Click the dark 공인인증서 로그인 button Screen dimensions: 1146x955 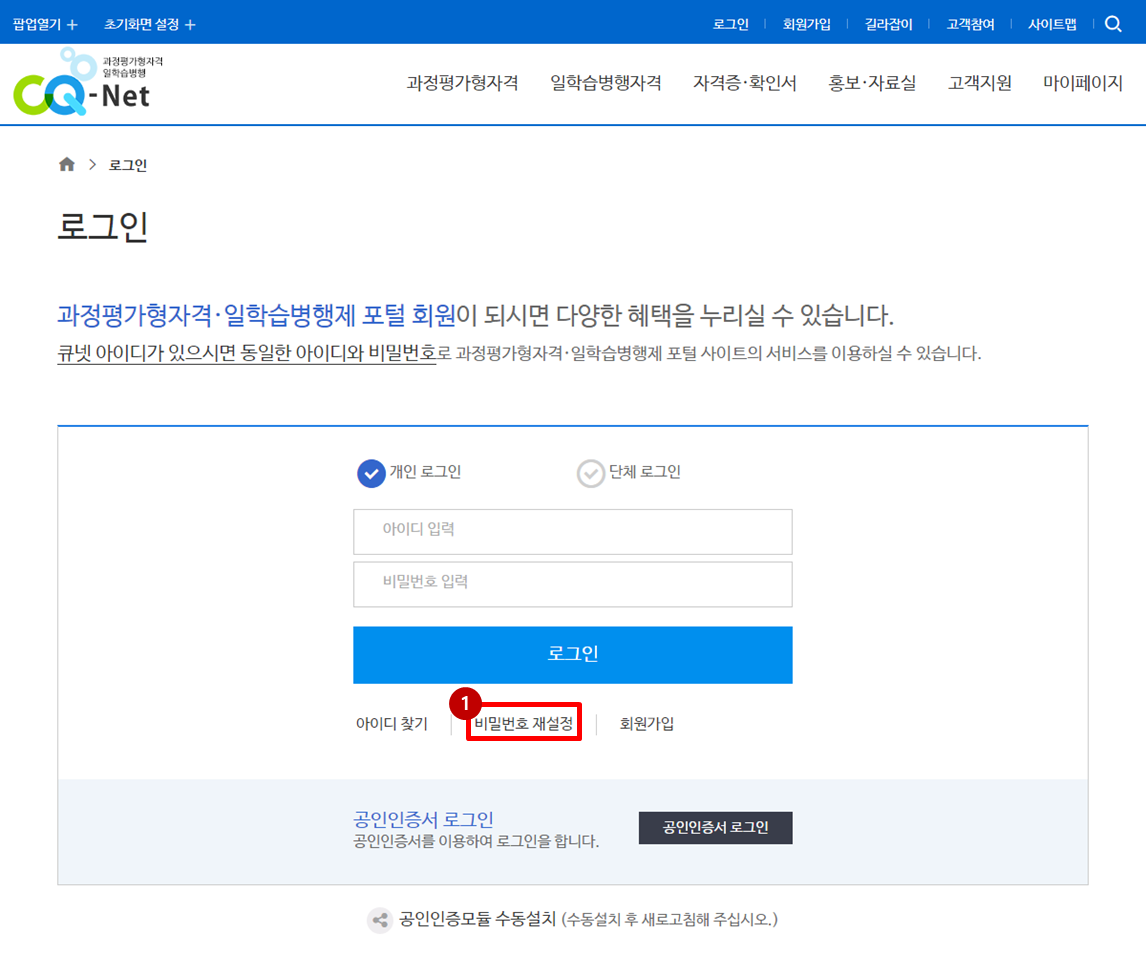(x=716, y=827)
